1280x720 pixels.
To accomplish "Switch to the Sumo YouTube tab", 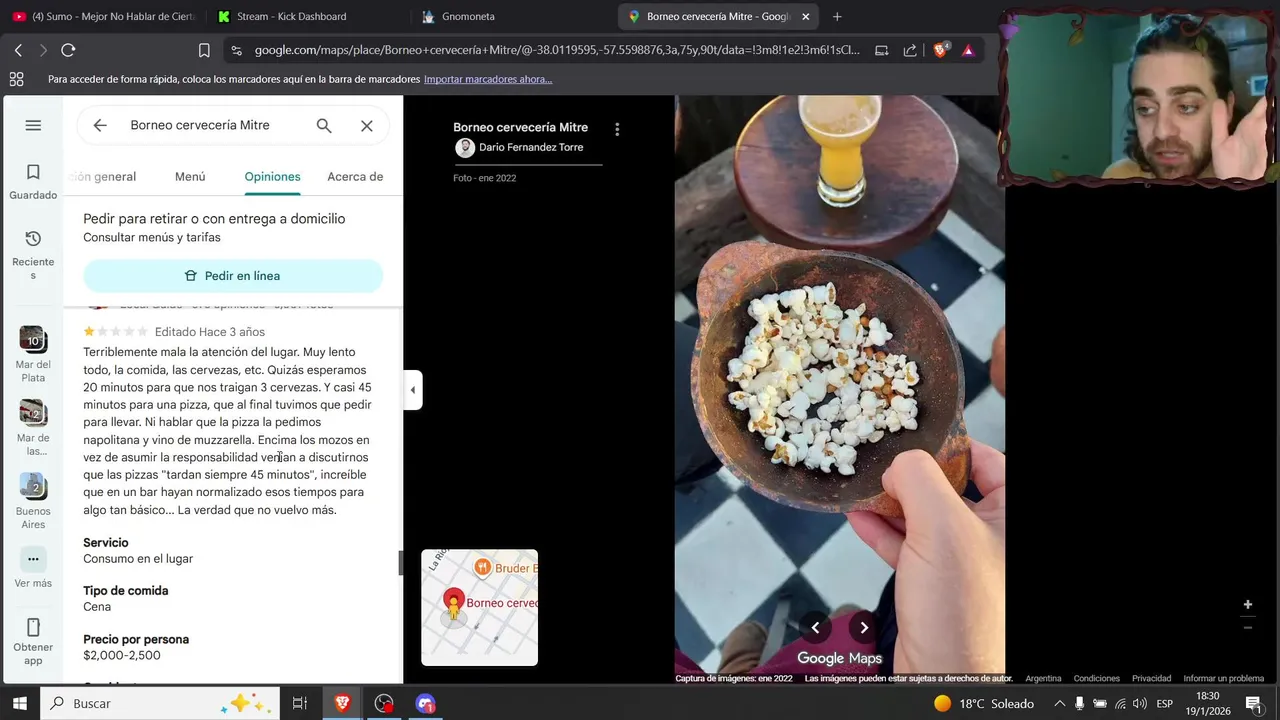I will [x=104, y=16].
